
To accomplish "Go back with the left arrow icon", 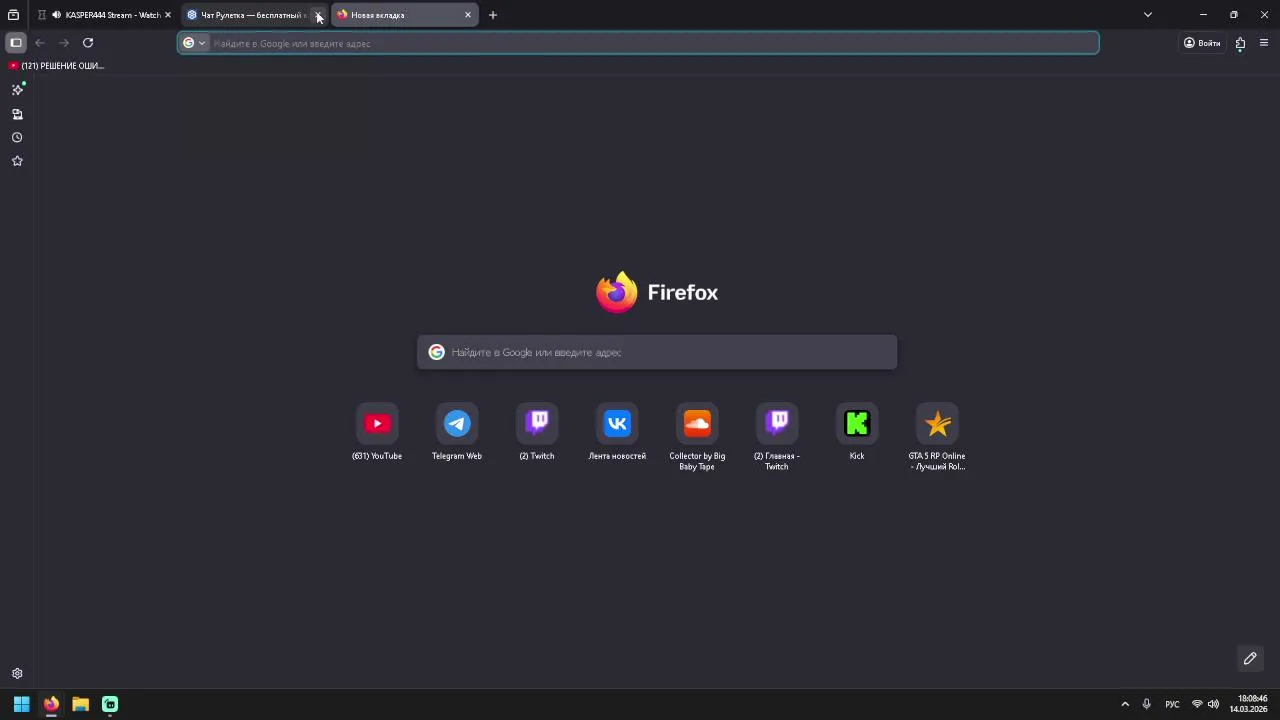I will click(40, 43).
